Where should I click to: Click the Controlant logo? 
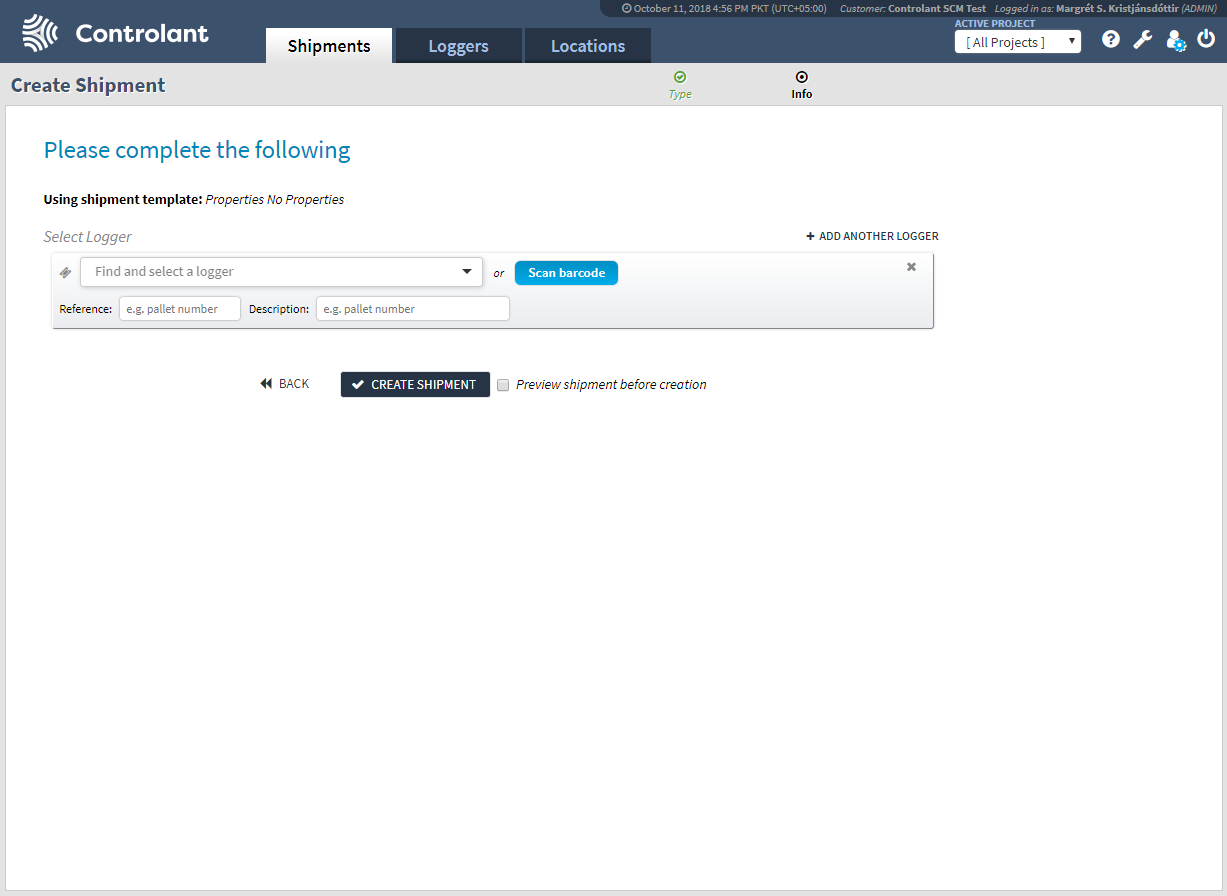115,33
